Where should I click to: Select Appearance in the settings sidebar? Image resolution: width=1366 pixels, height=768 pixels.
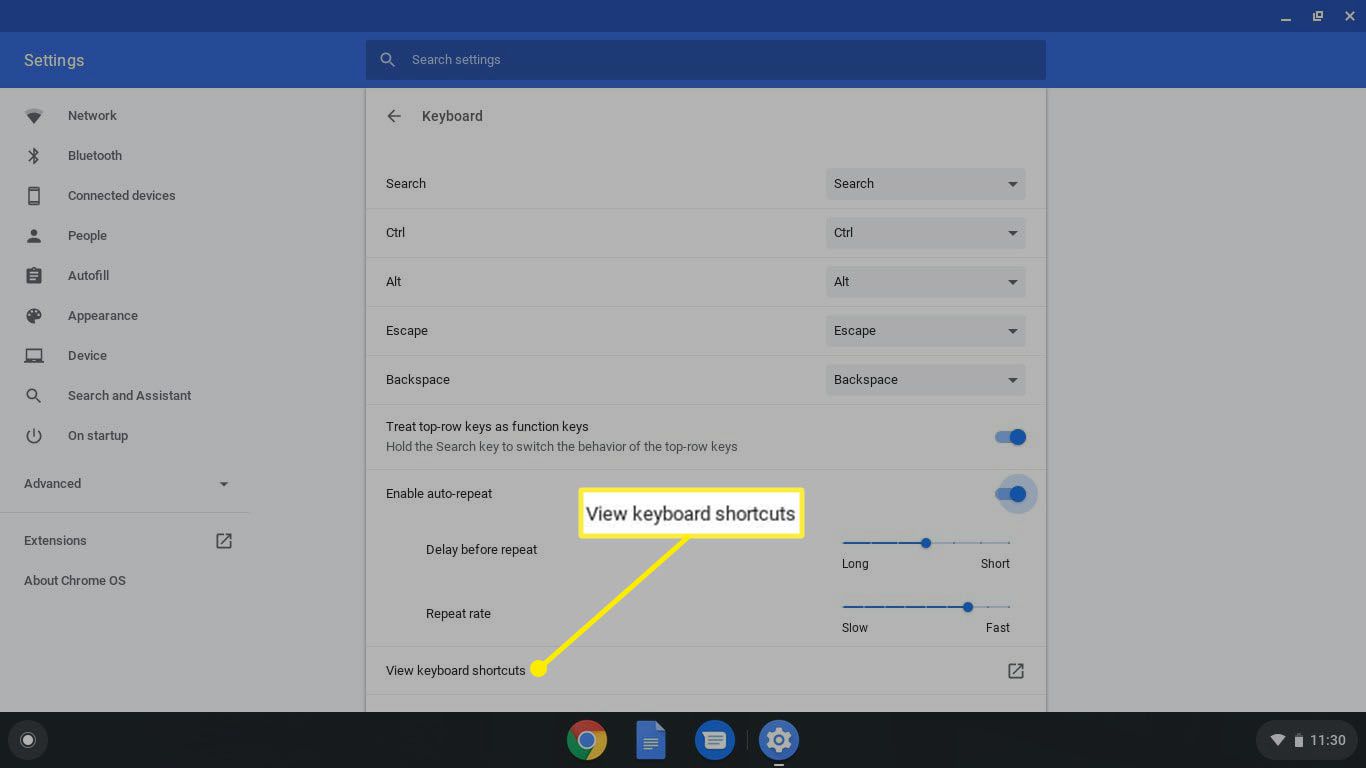pyautogui.click(x=102, y=316)
